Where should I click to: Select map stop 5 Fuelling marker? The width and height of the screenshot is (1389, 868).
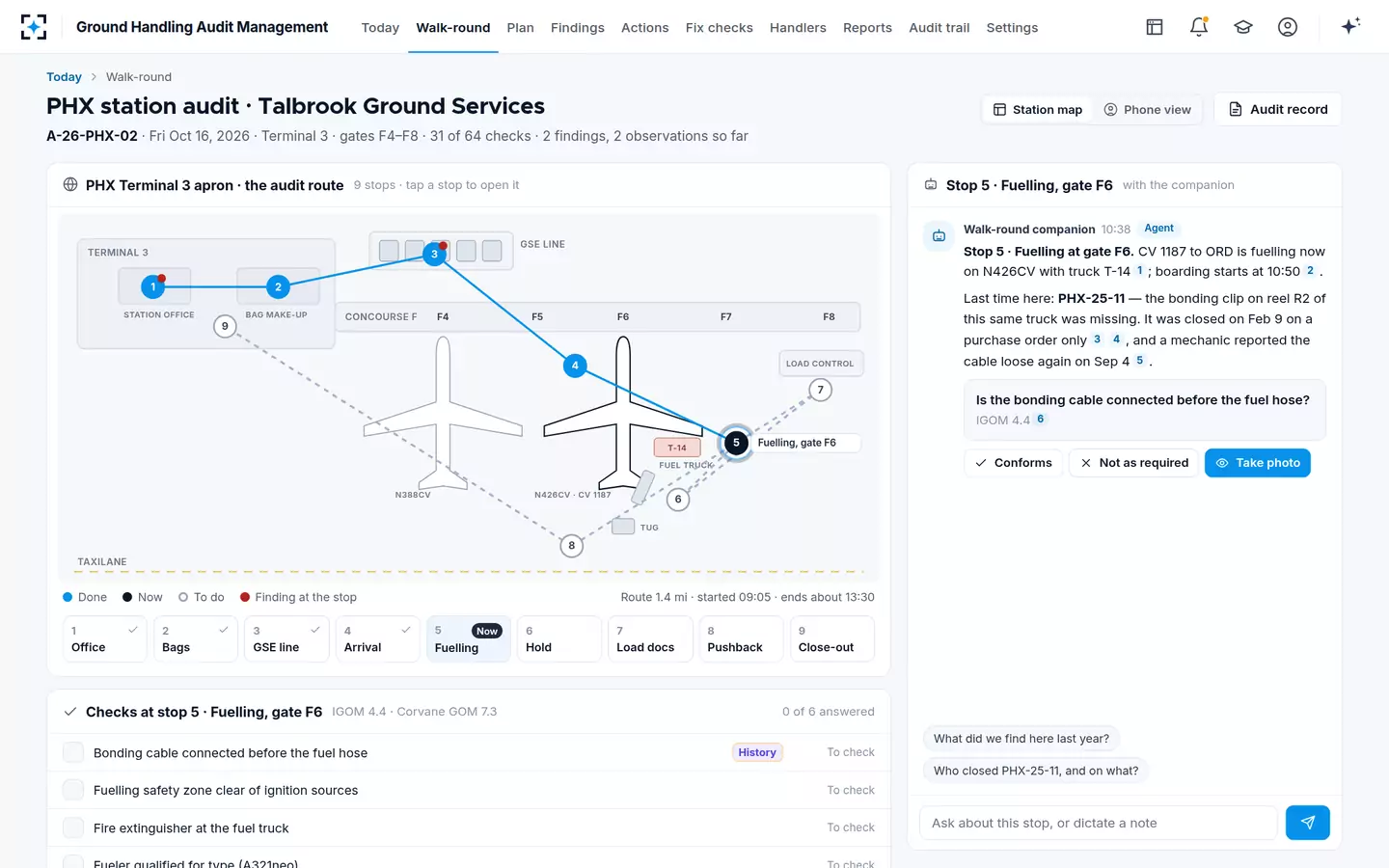736,443
